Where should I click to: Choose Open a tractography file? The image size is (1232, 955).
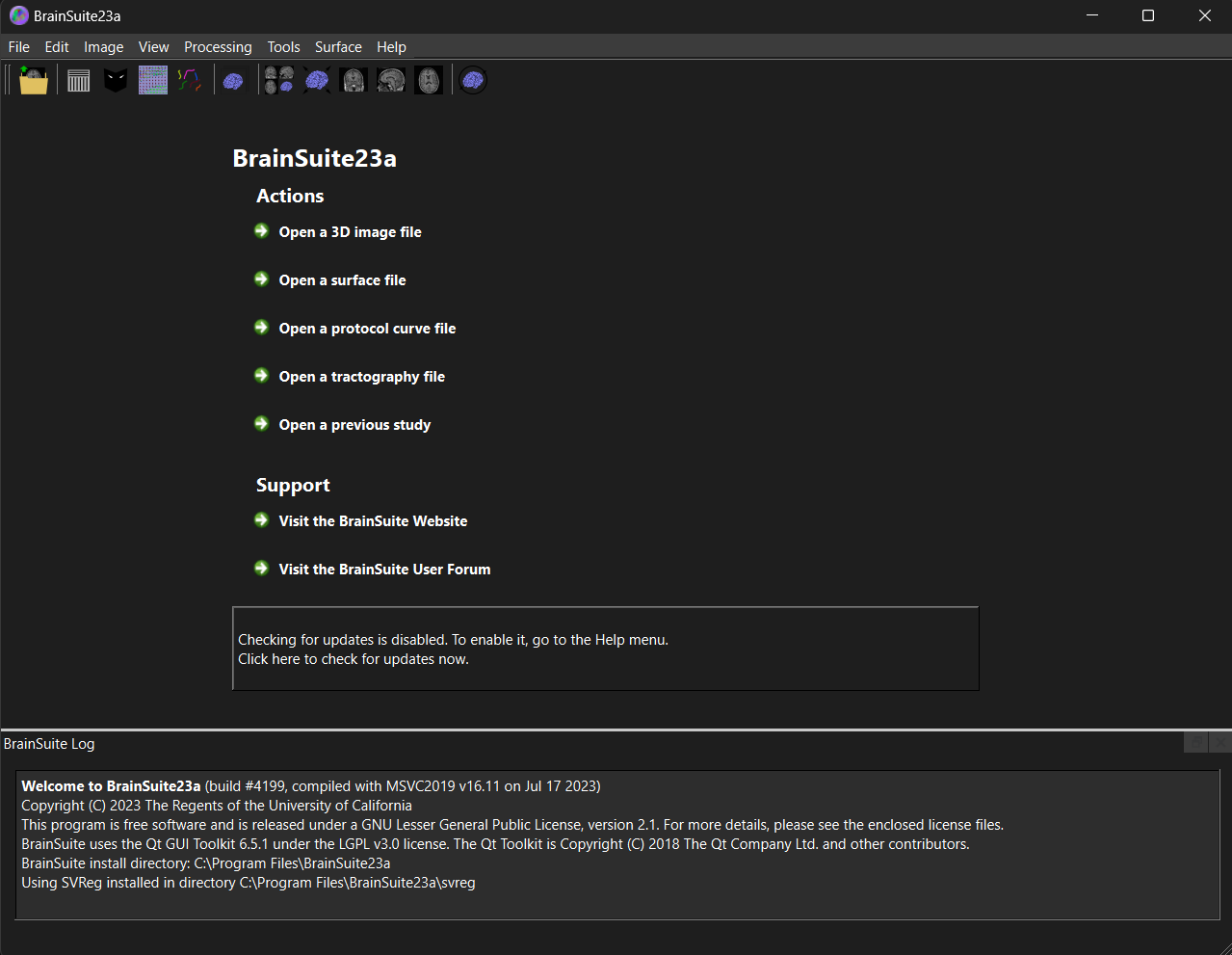[x=361, y=377]
